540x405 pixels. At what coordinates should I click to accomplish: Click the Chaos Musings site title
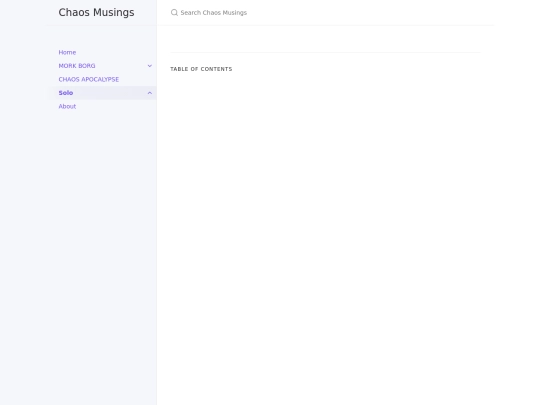click(96, 12)
